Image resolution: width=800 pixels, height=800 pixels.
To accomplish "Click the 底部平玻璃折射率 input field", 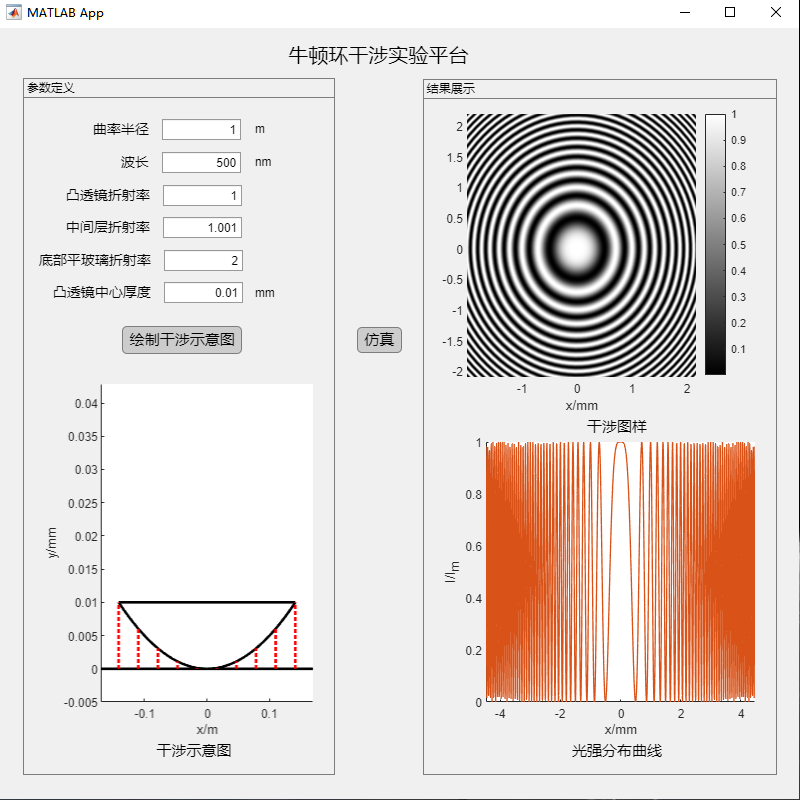I will 200,260.
